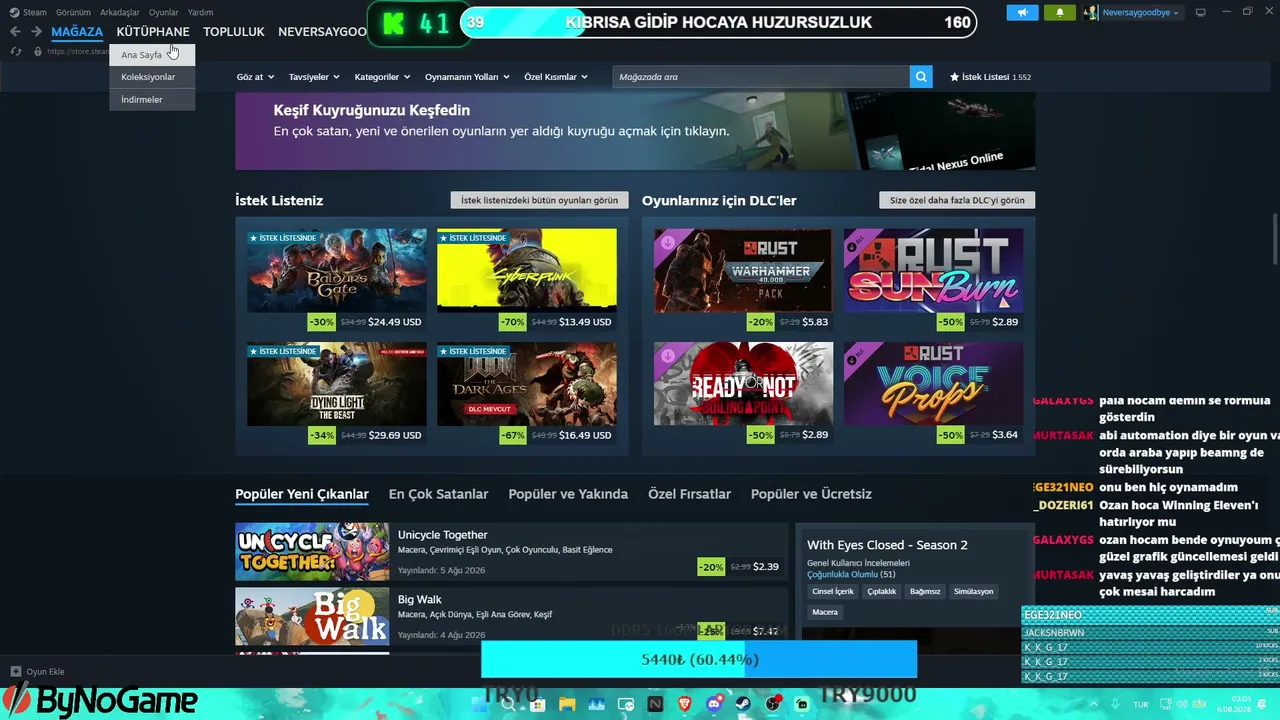
Task: Expand the Özel Kısımlar store menu
Action: [555, 77]
